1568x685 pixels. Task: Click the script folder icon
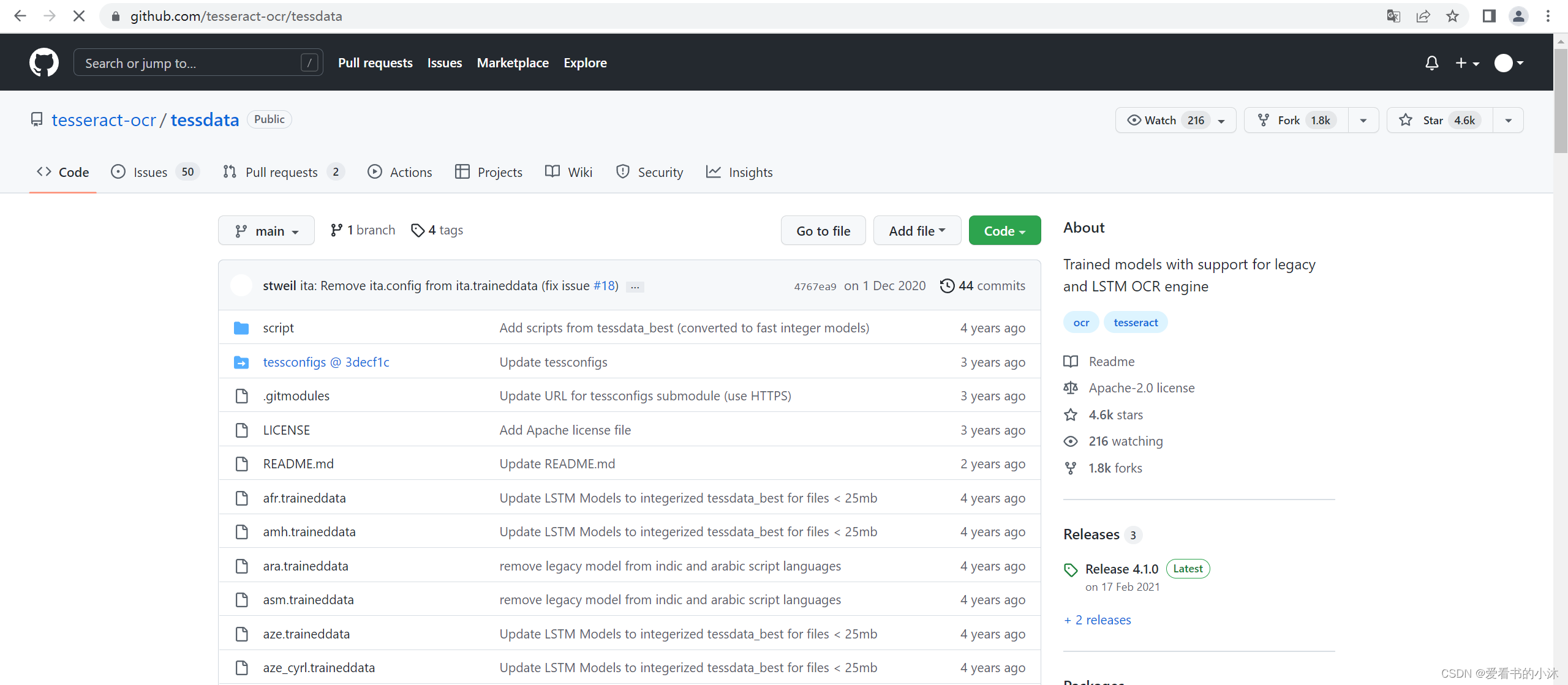241,328
